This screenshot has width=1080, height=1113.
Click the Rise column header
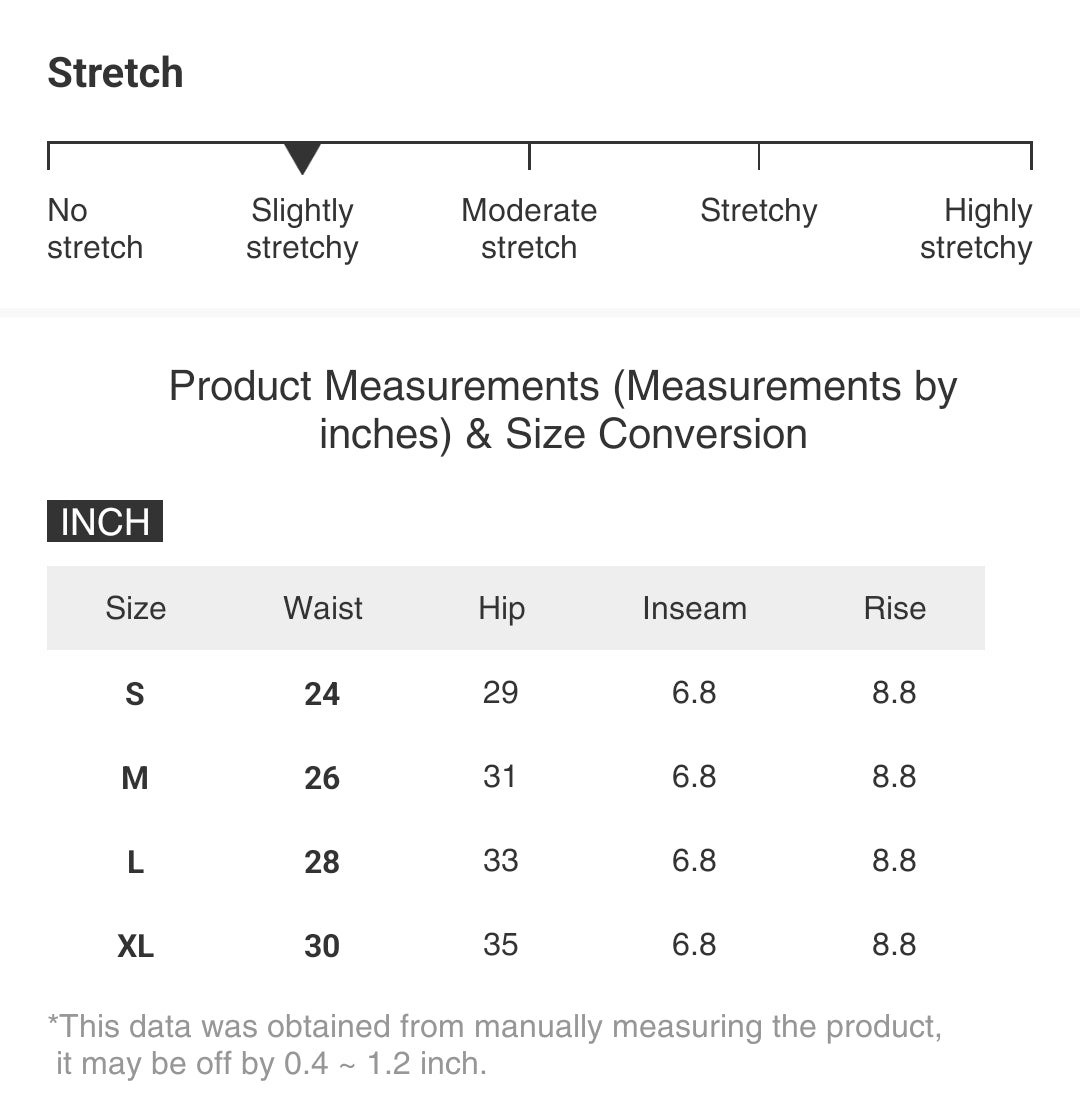[x=895, y=608]
